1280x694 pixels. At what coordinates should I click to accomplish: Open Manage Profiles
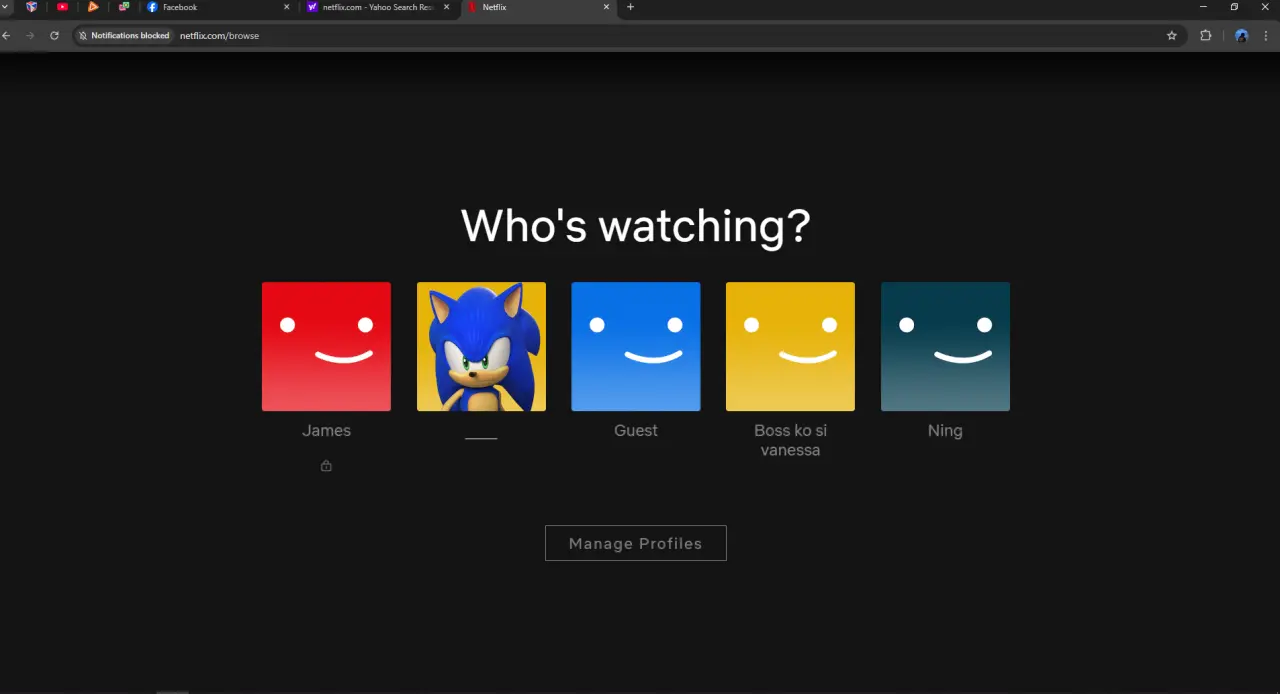point(636,543)
